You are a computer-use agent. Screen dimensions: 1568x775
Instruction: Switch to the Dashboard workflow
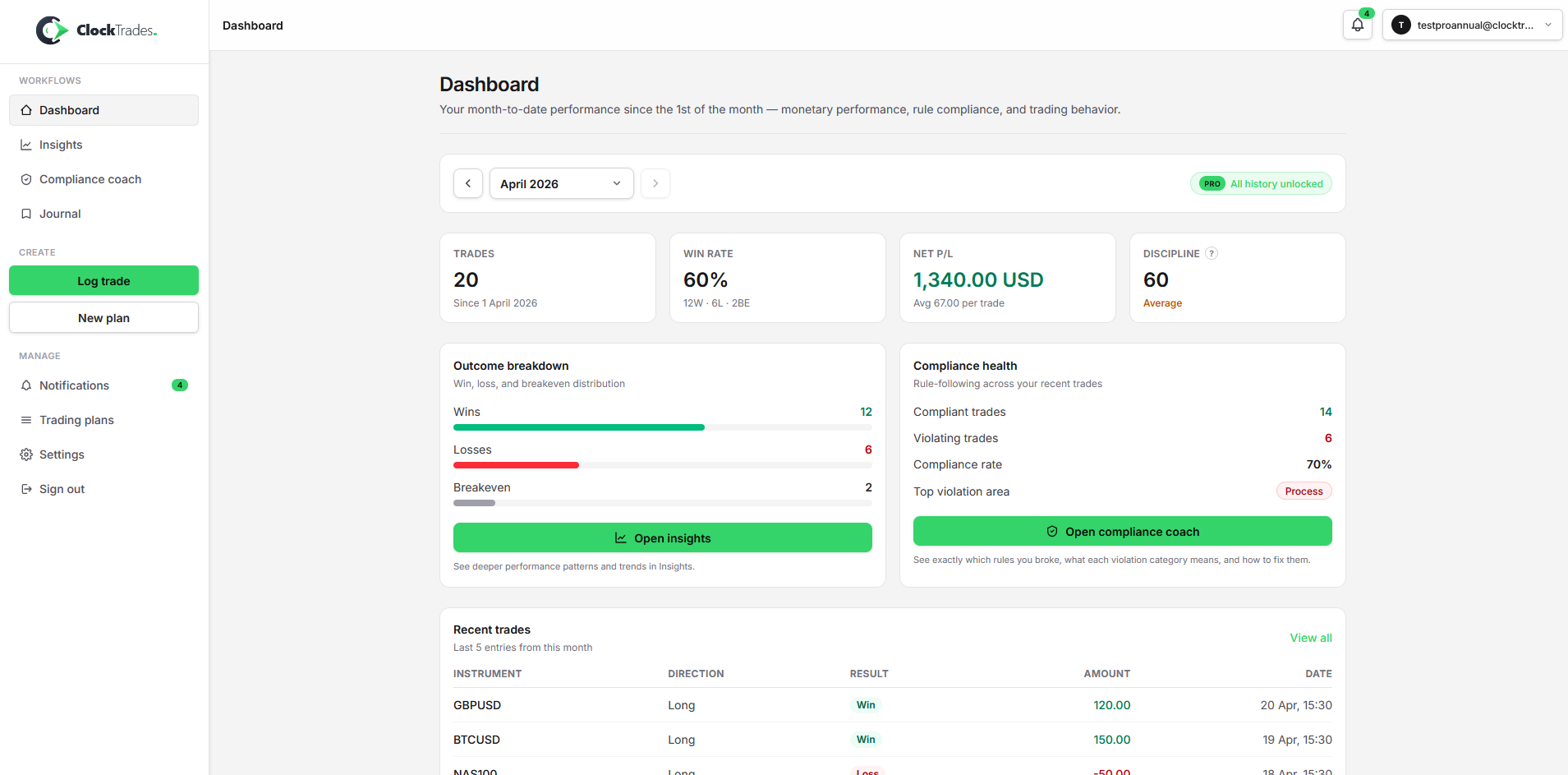point(69,110)
